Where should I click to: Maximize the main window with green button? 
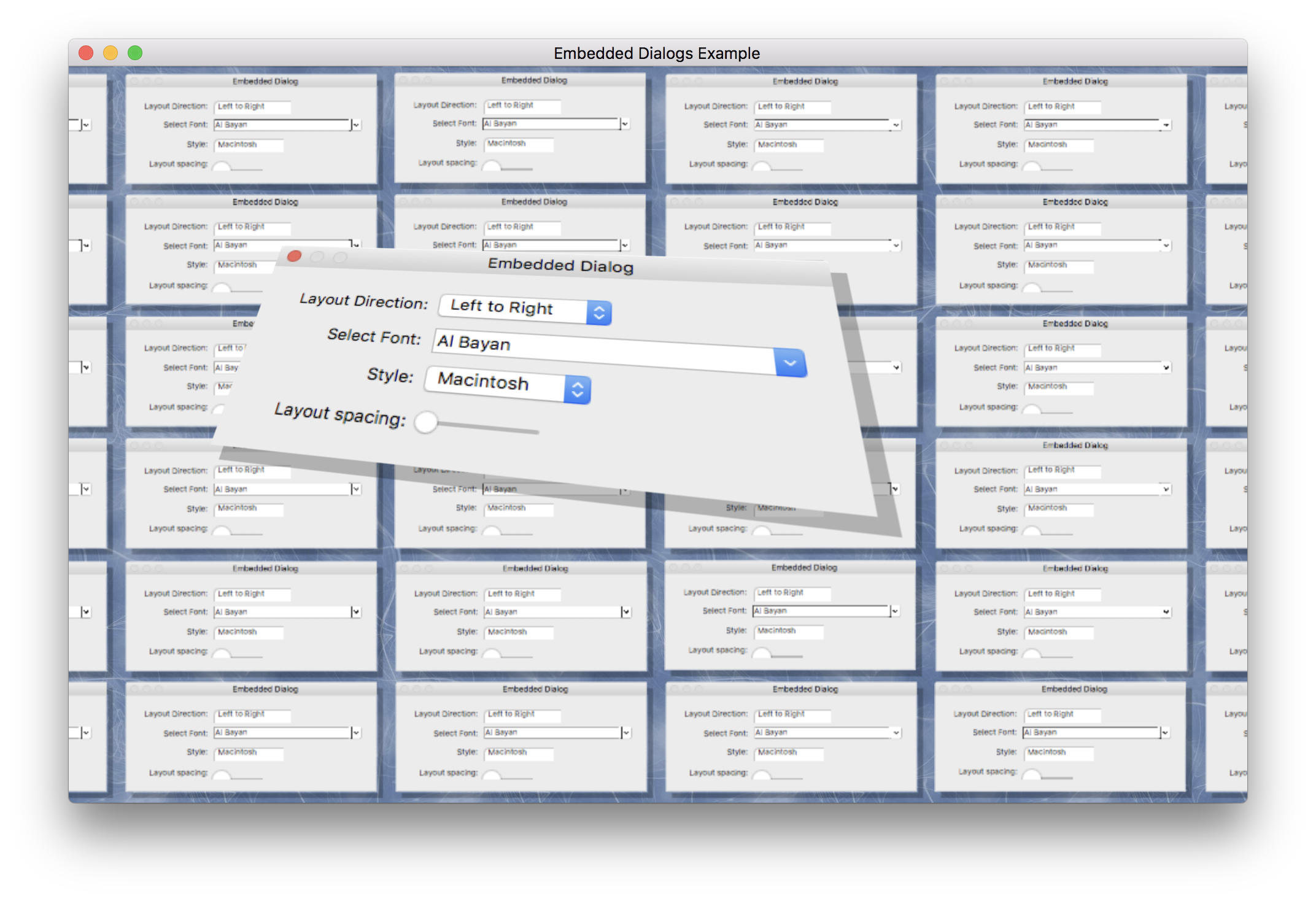coord(135,53)
